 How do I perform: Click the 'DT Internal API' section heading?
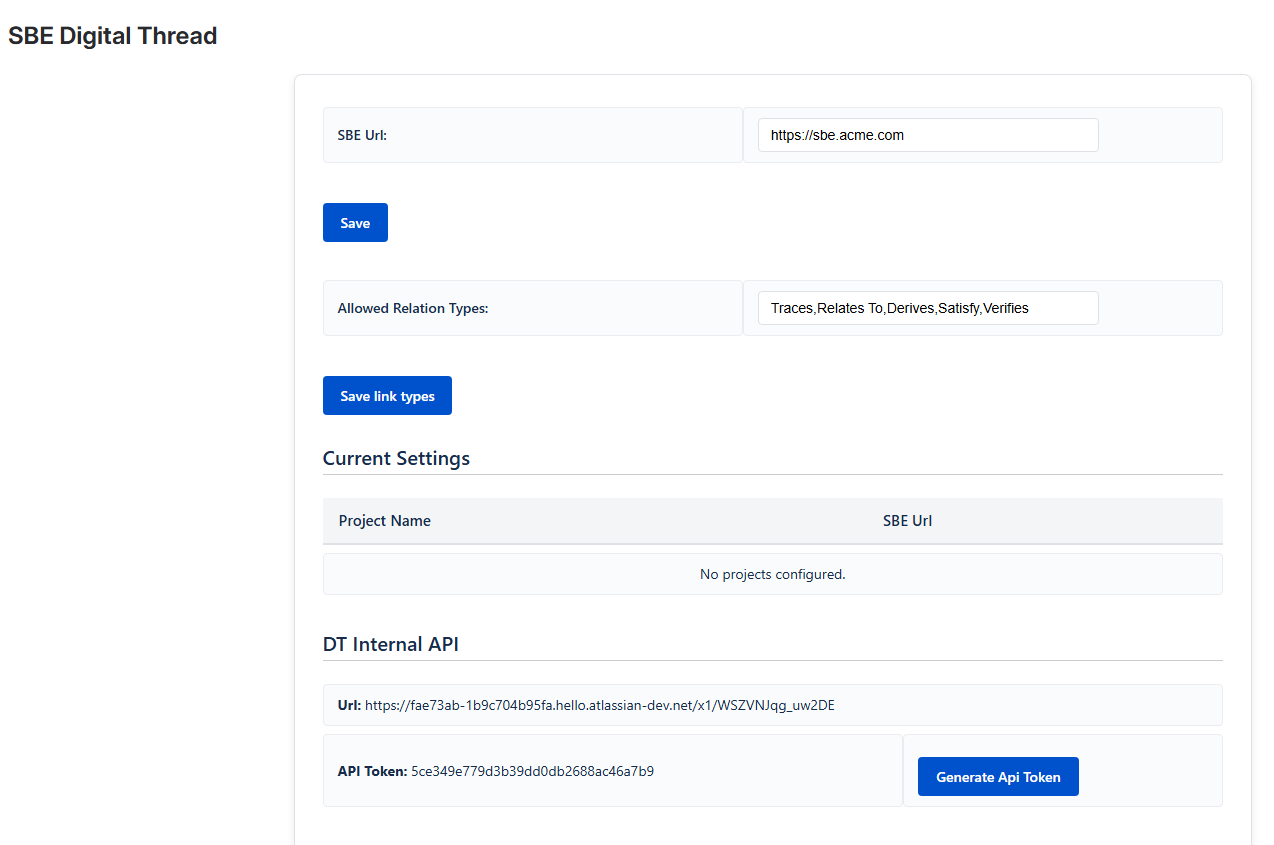[x=391, y=645]
